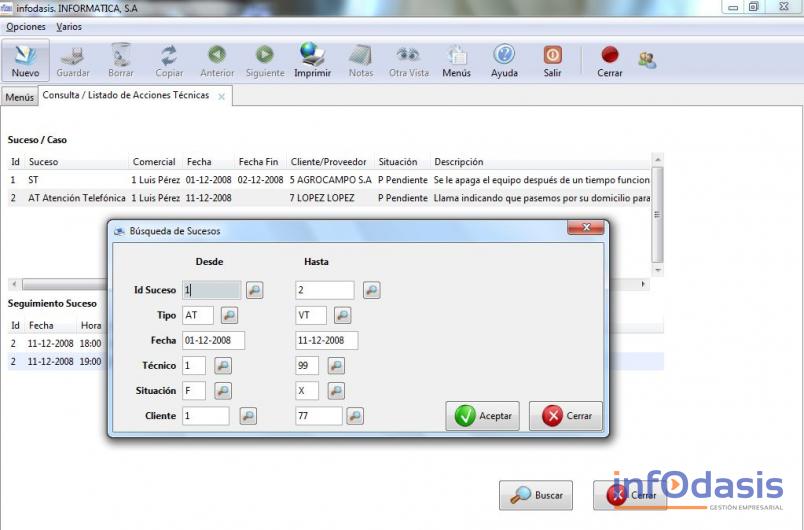Close the Consulta Acciones Técnicas tab
Viewport: 804px width, 530px height.
pyautogui.click(x=221, y=97)
